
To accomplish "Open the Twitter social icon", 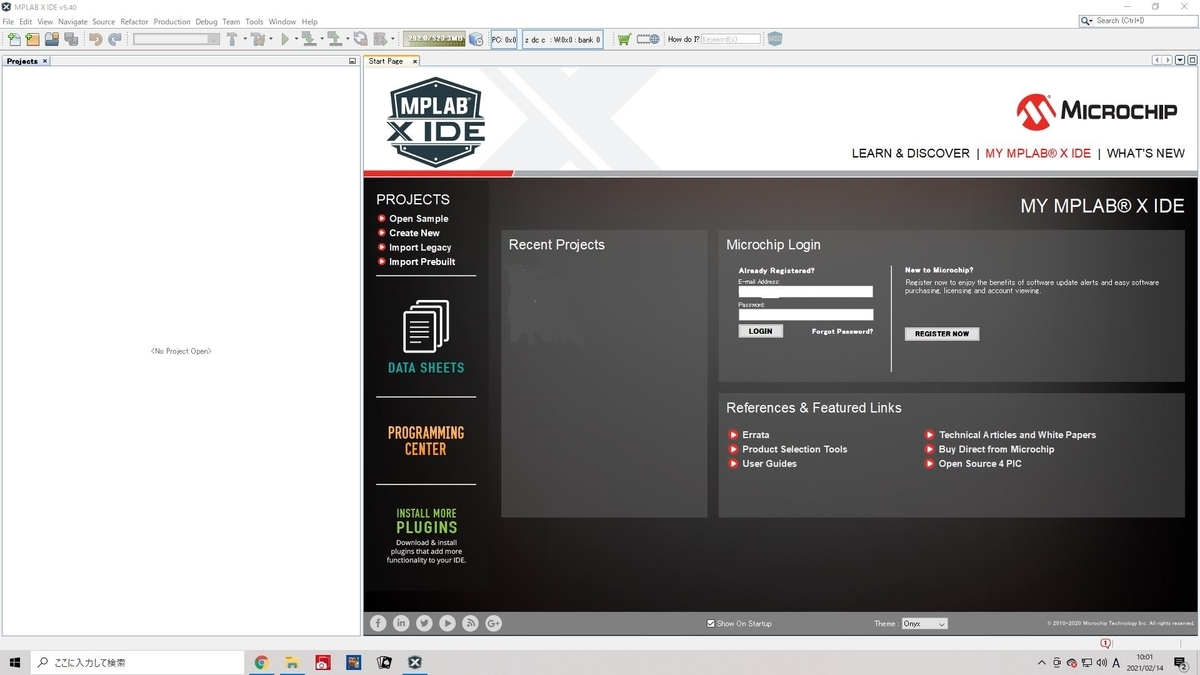I will pyautogui.click(x=424, y=623).
